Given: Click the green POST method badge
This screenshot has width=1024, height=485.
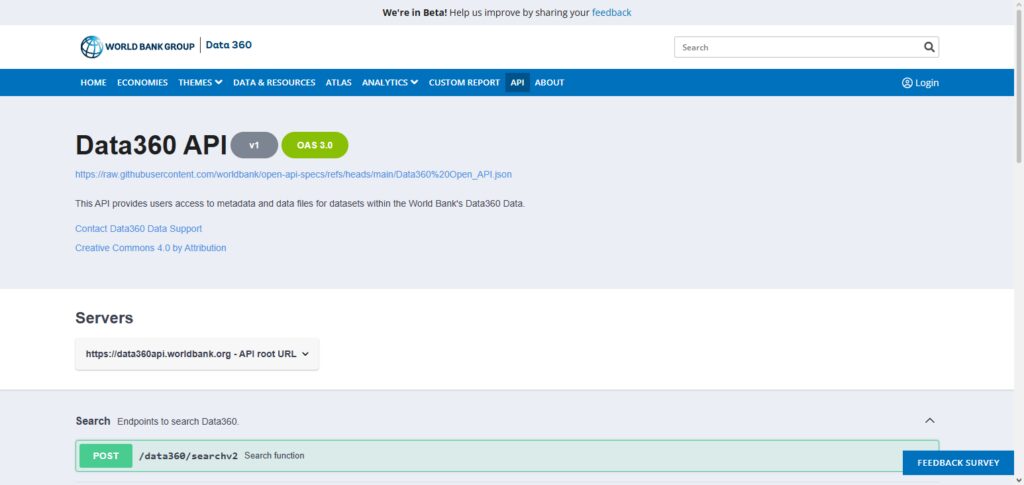Looking at the screenshot, I should (106, 456).
